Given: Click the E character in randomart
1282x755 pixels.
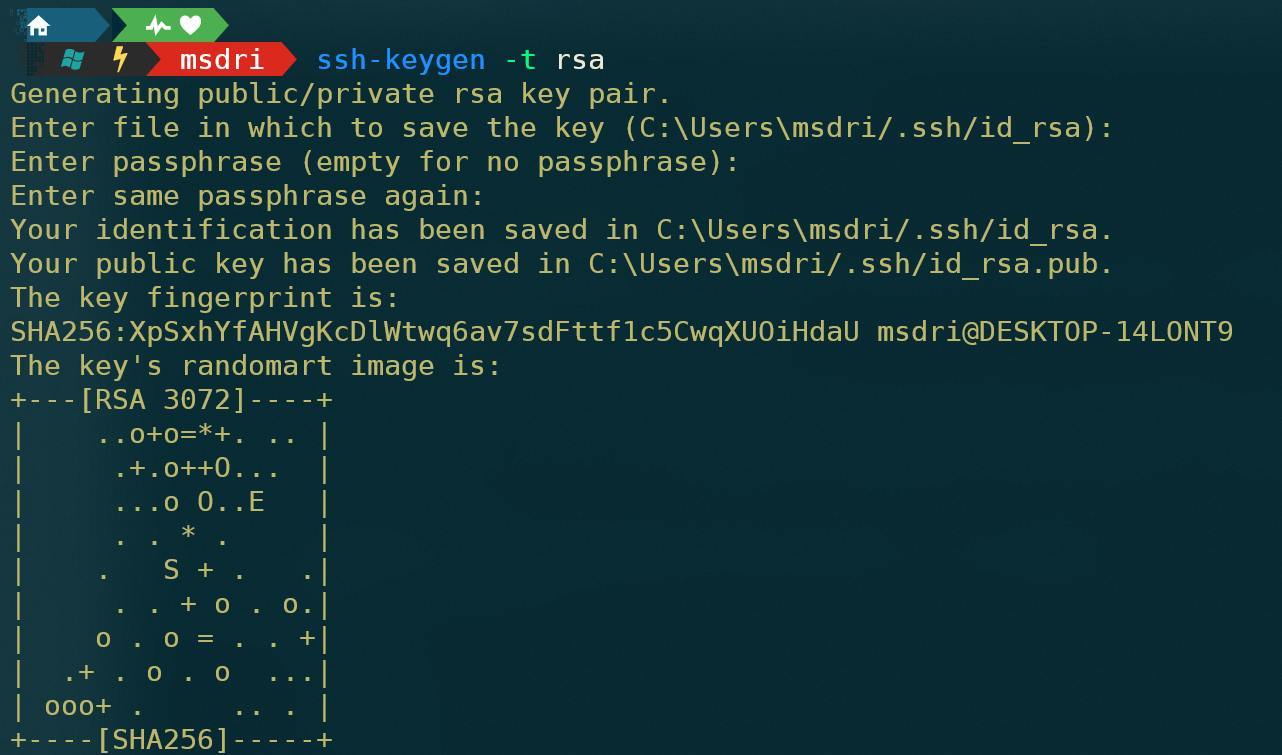Looking at the screenshot, I should tap(256, 502).
